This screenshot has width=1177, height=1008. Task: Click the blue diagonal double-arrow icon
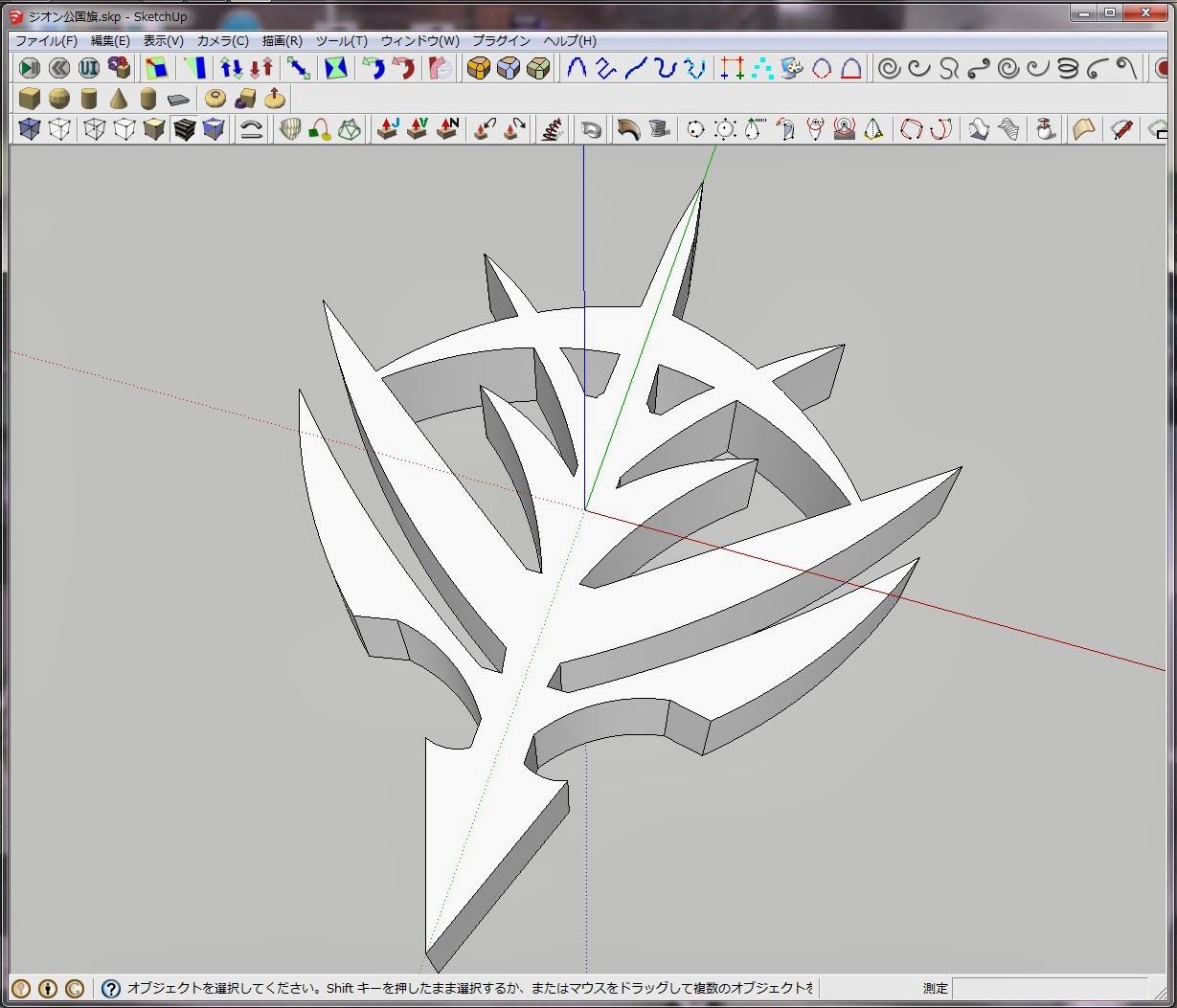(300, 68)
